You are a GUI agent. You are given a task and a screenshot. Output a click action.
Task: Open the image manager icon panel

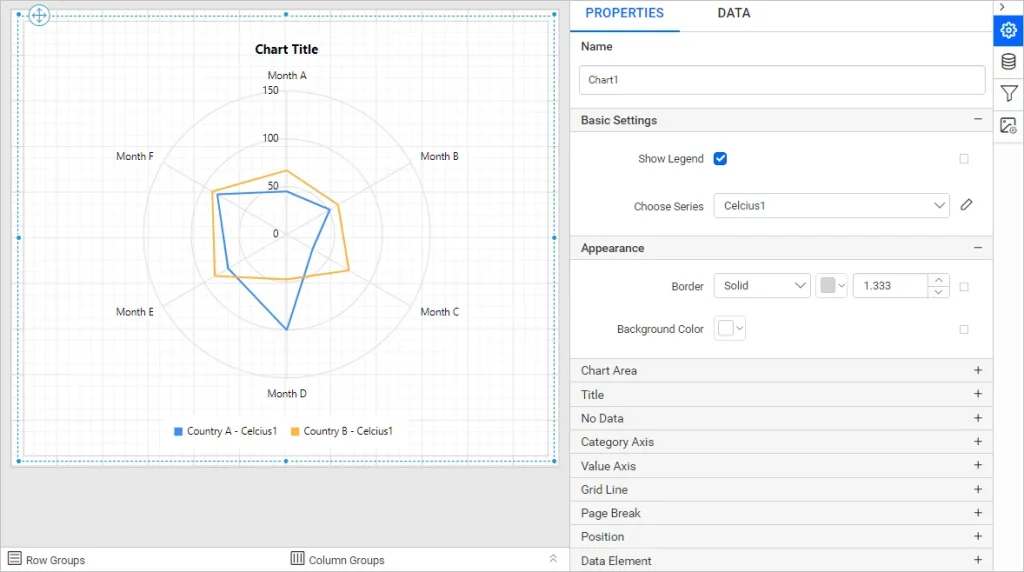point(1008,126)
